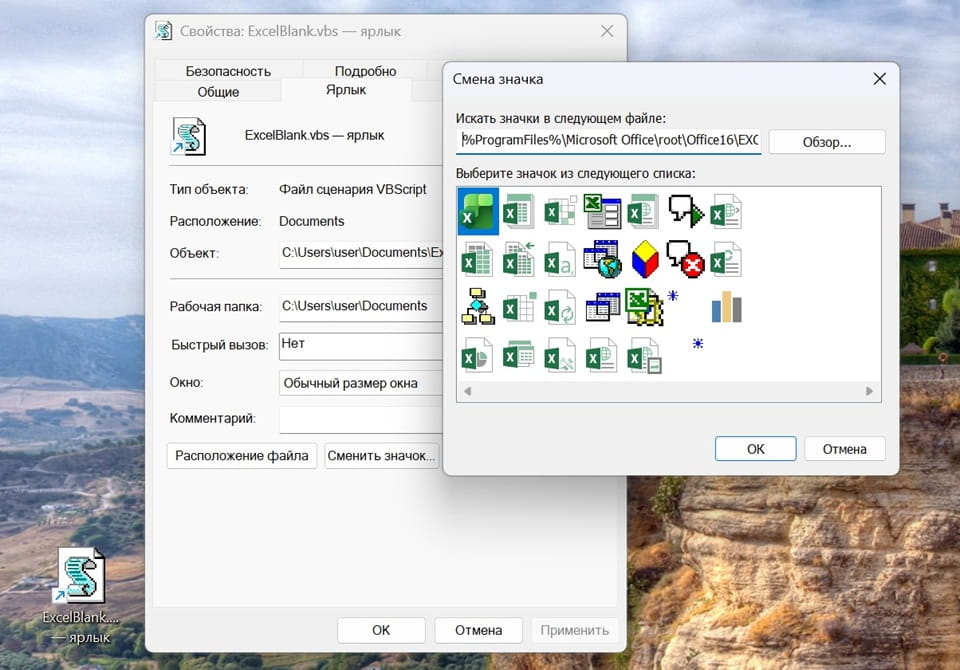Pick the flowchart diagram icon
The width and height of the screenshot is (960, 670).
[478, 306]
